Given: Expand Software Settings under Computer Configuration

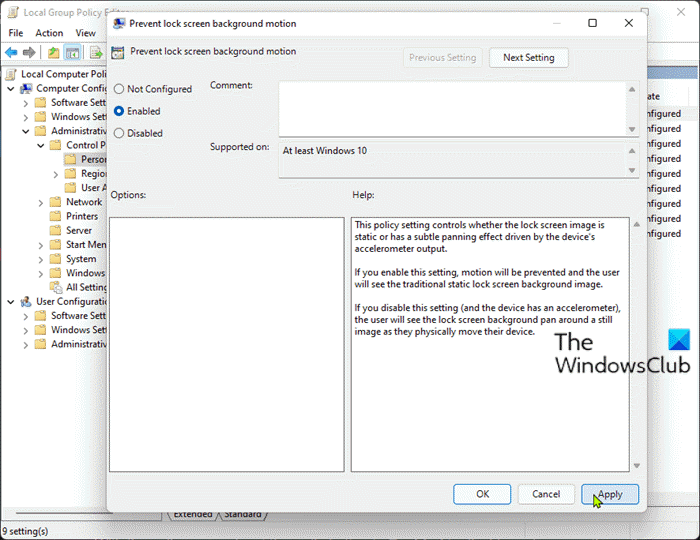Looking at the screenshot, I should pos(25,104).
